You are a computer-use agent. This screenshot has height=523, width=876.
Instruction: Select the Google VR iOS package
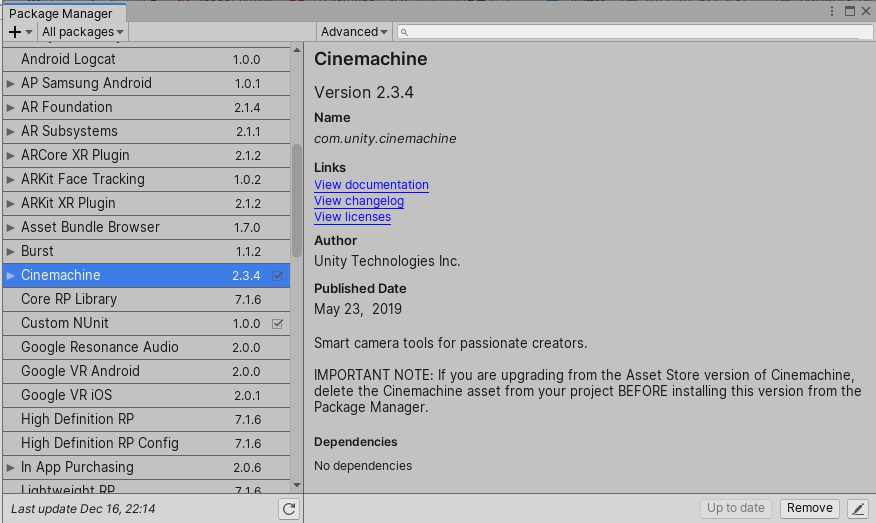coord(146,396)
